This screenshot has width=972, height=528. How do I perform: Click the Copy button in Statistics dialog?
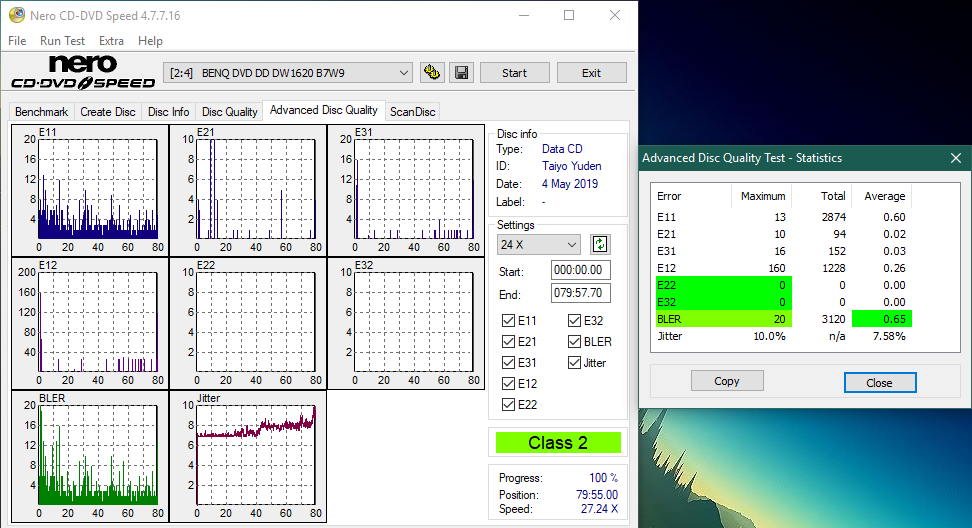(727, 381)
